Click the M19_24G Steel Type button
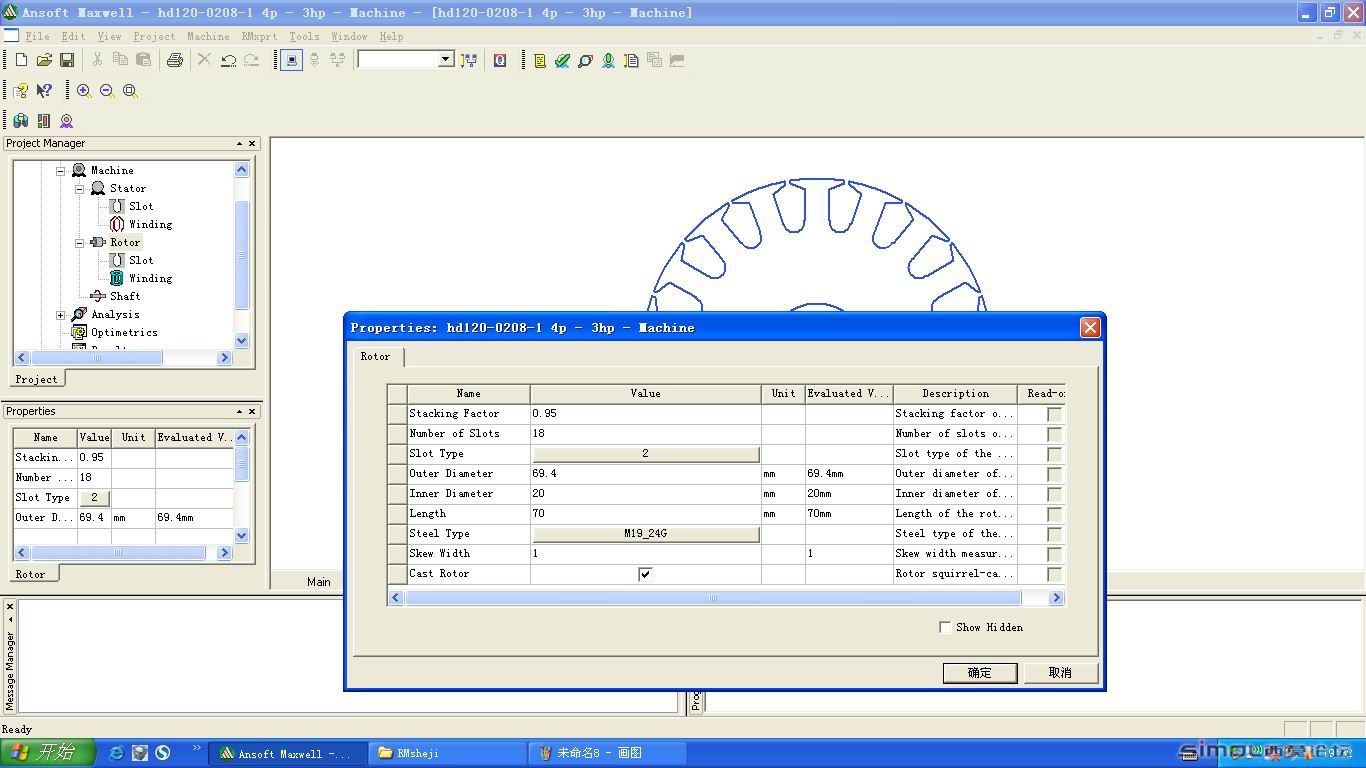The image size is (1366, 768). (645, 534)
